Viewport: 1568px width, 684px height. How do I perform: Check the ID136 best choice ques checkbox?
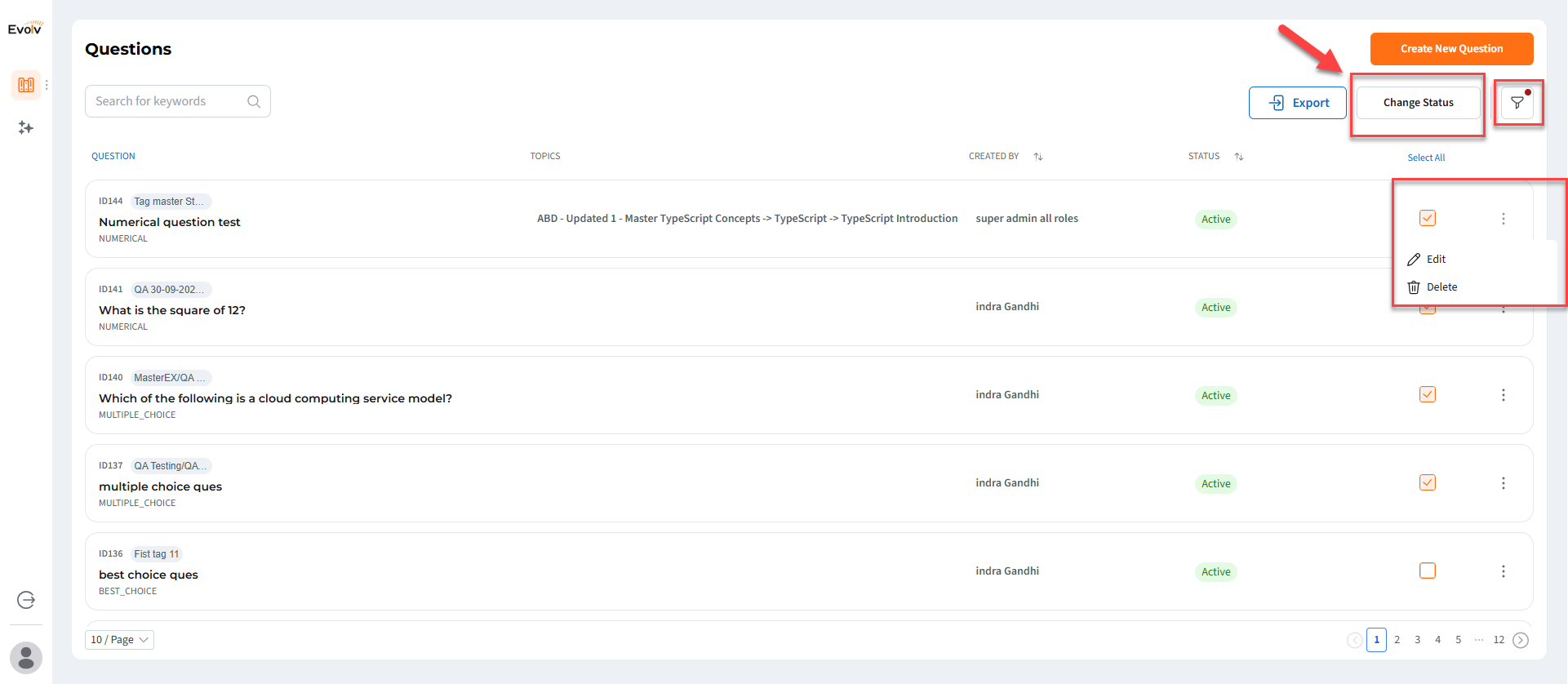click(1428, 571)
